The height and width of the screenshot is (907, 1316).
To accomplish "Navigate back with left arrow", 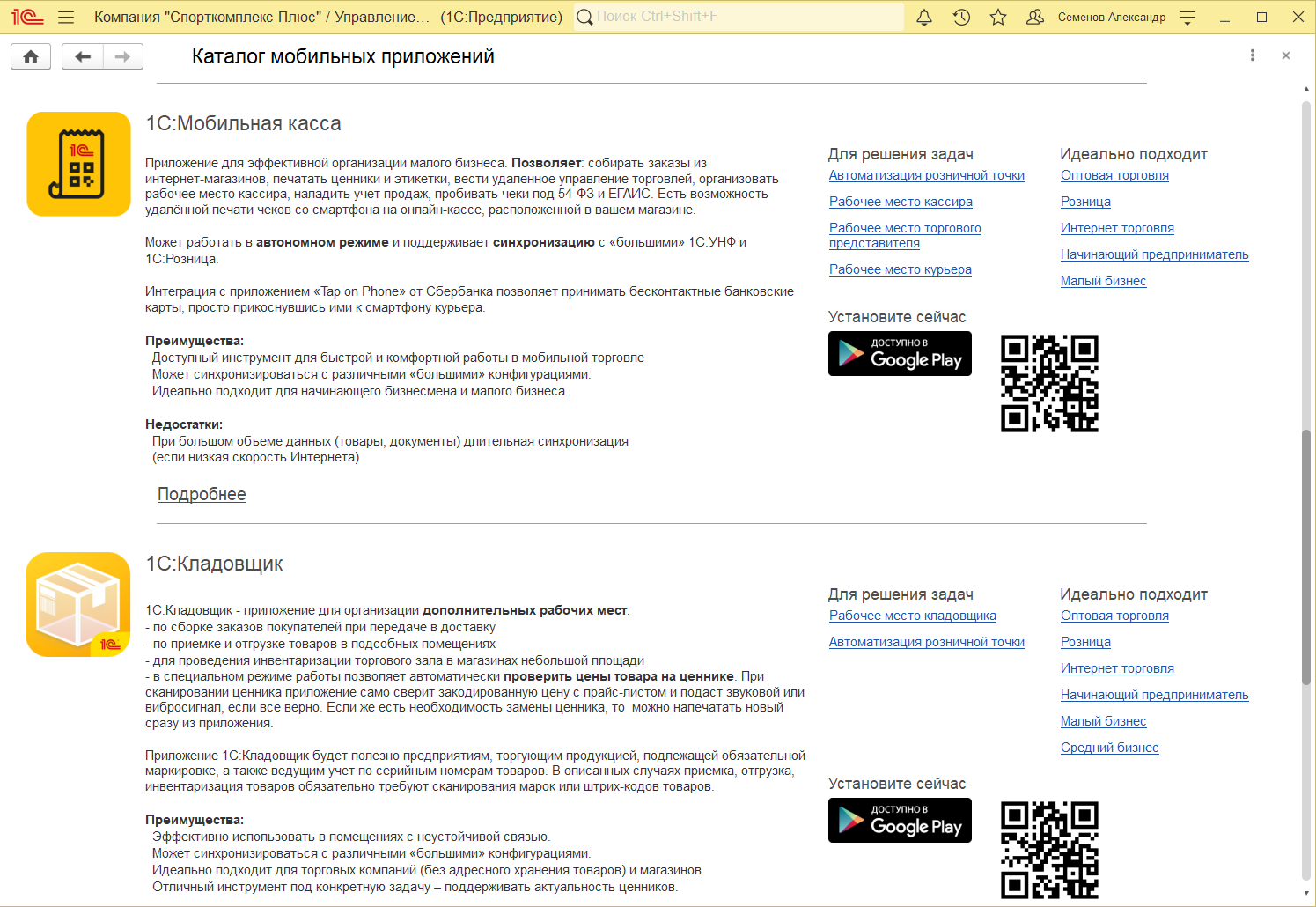I will coord(83,56).
